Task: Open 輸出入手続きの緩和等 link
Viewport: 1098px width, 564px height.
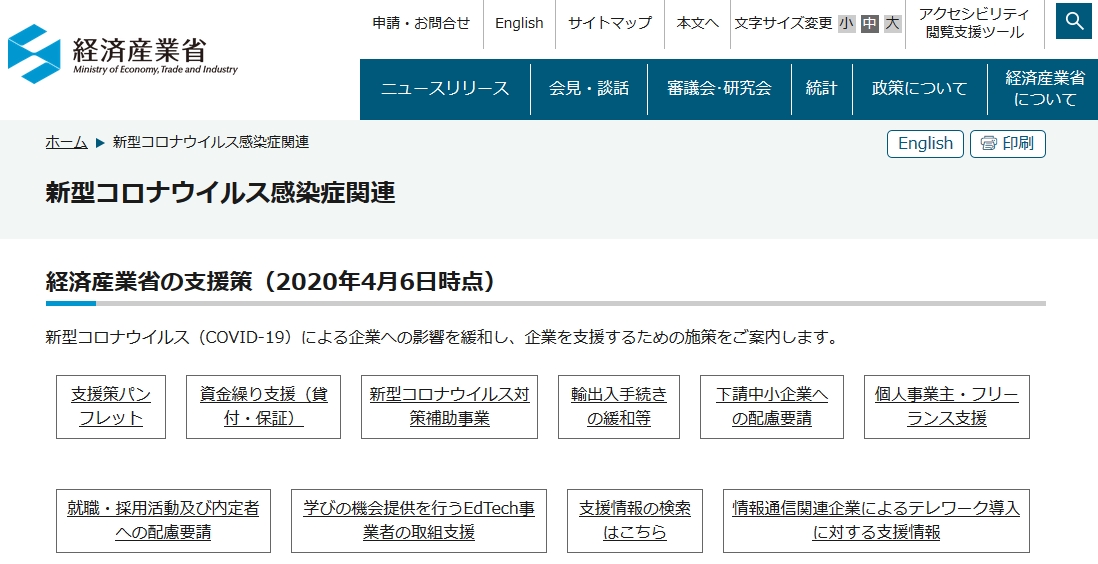Action: 619,406
